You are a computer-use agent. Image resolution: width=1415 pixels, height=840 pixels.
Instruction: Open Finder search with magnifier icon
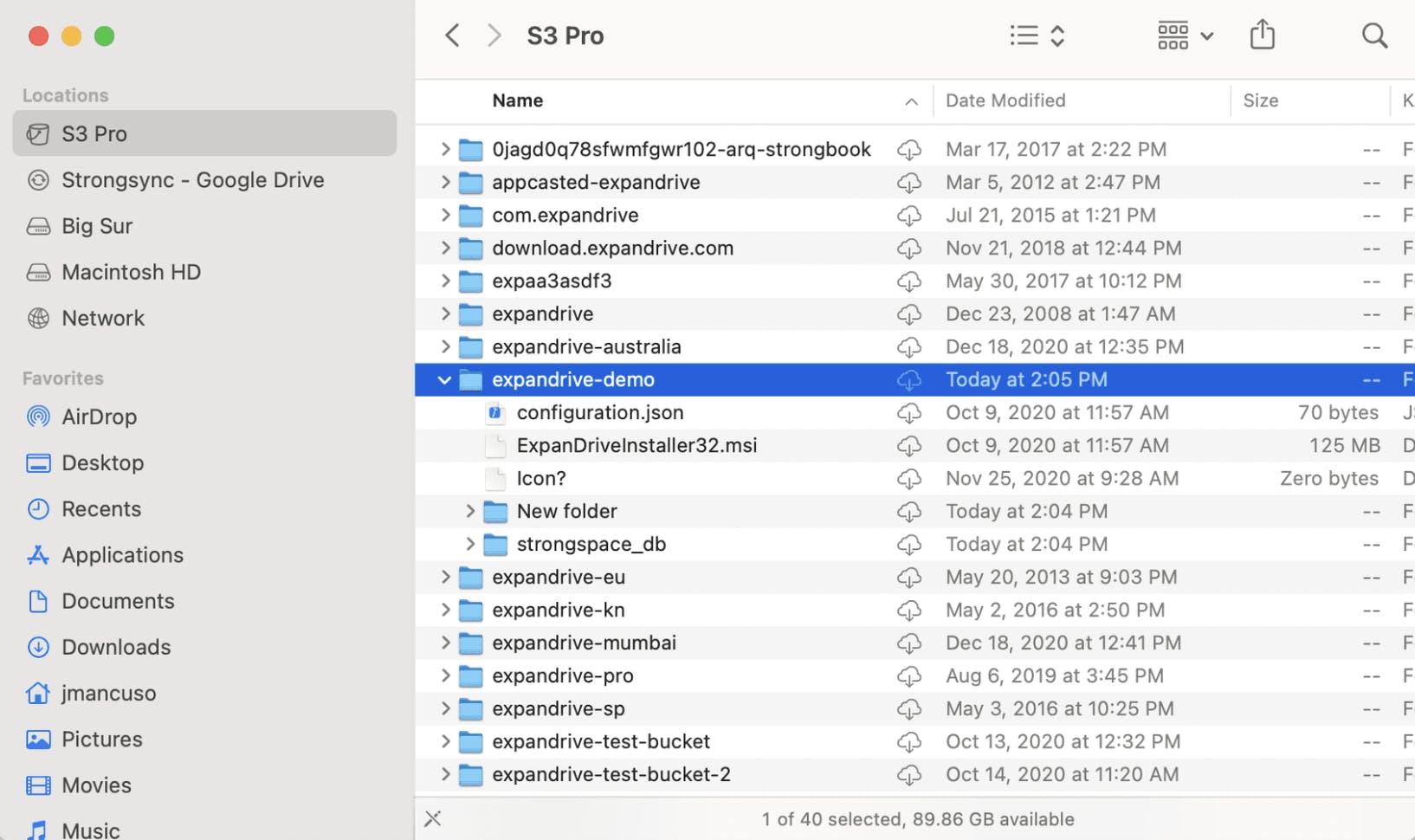coord(1374,36)
